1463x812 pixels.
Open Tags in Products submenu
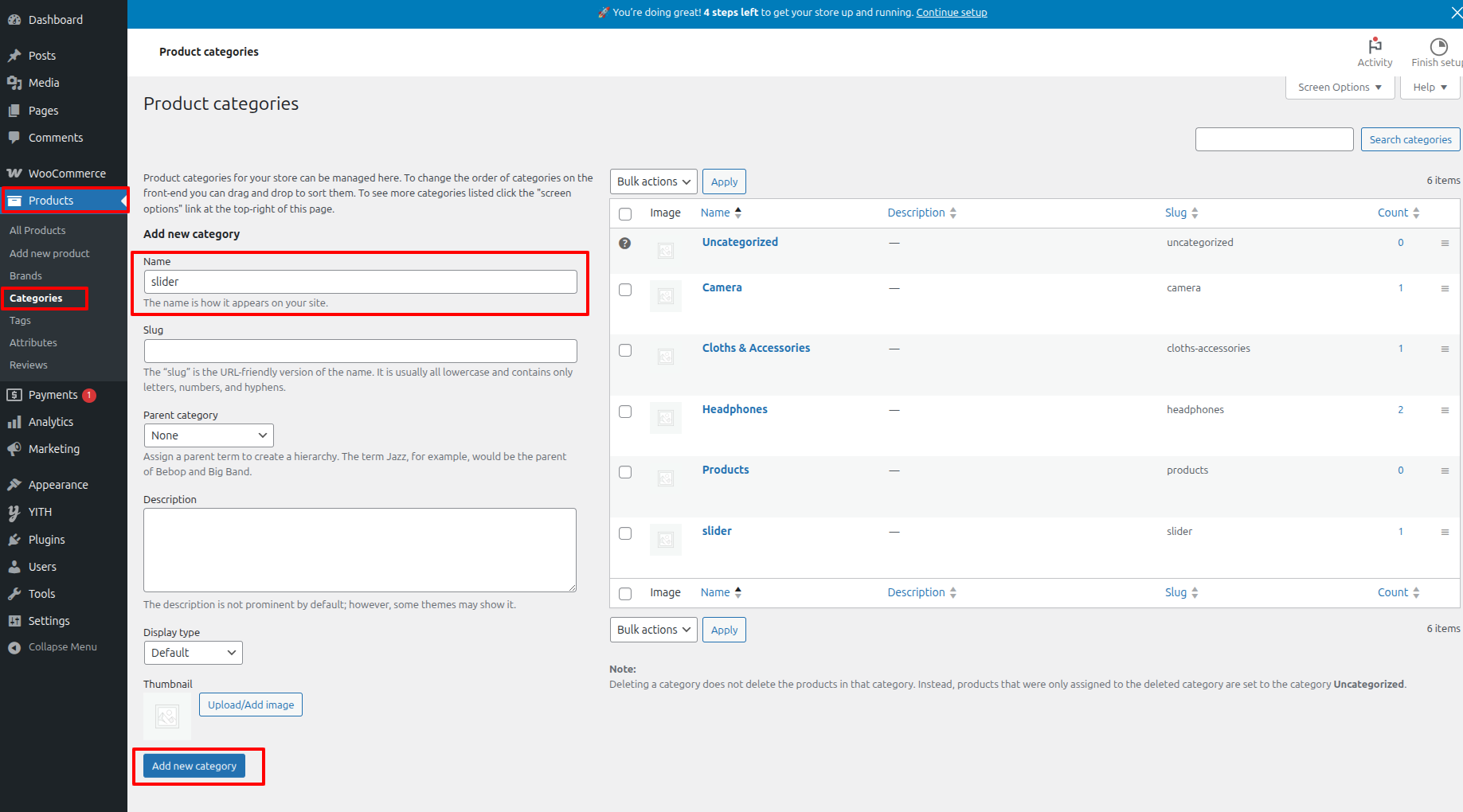click(21, 320)
